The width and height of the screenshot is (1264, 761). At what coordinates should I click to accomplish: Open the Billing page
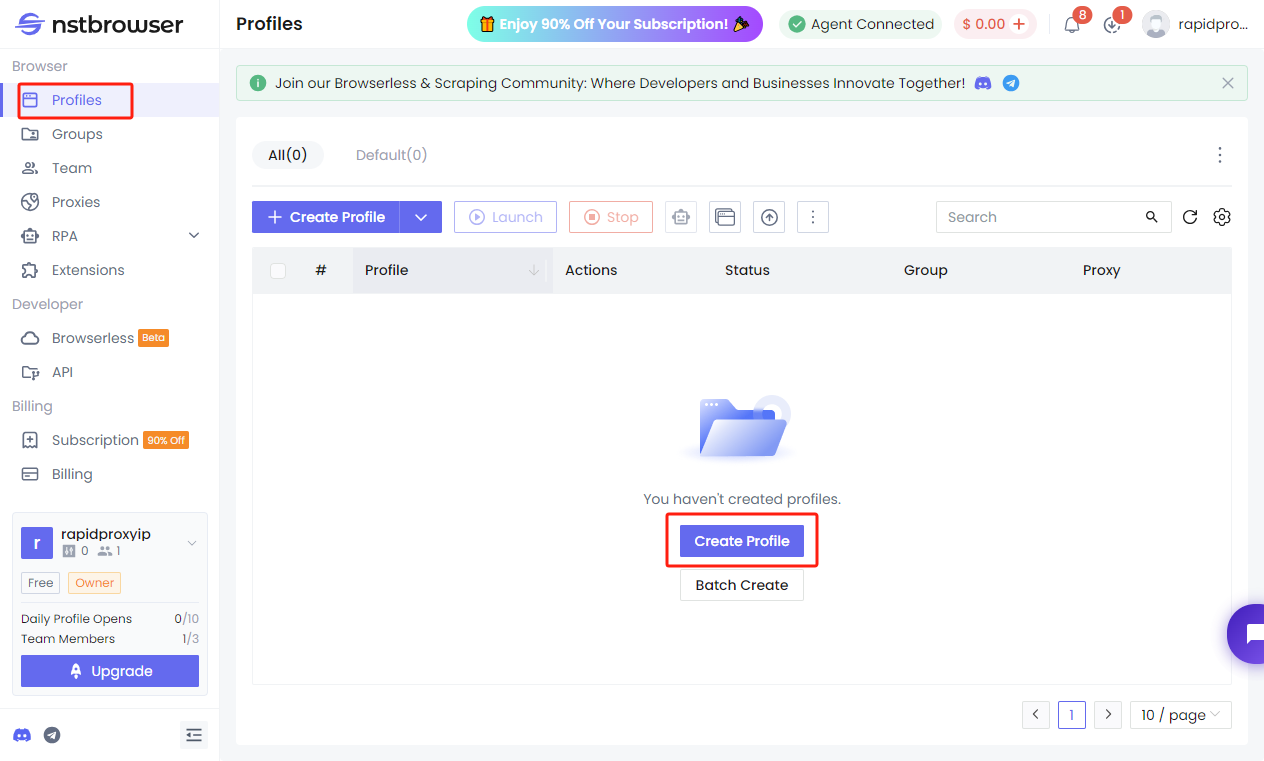click(x=109, y=474)
